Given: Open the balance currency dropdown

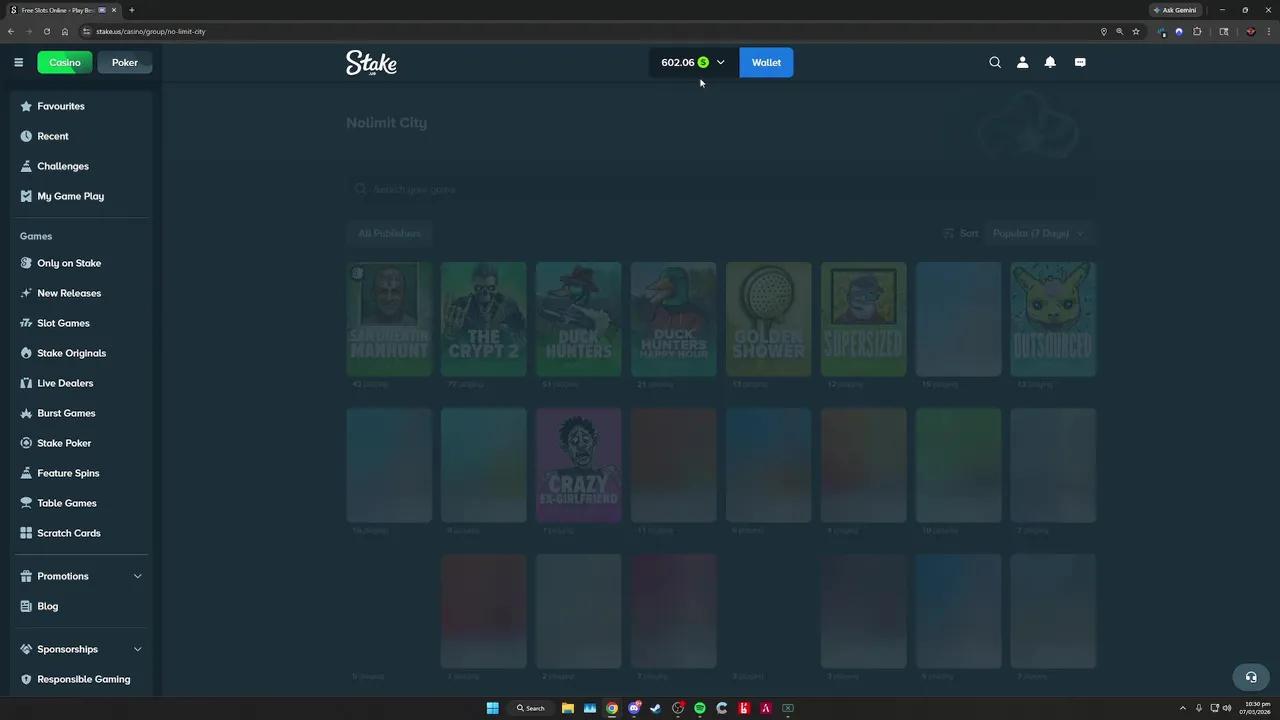Looking at the screenshot, I should tap(720, 62).
